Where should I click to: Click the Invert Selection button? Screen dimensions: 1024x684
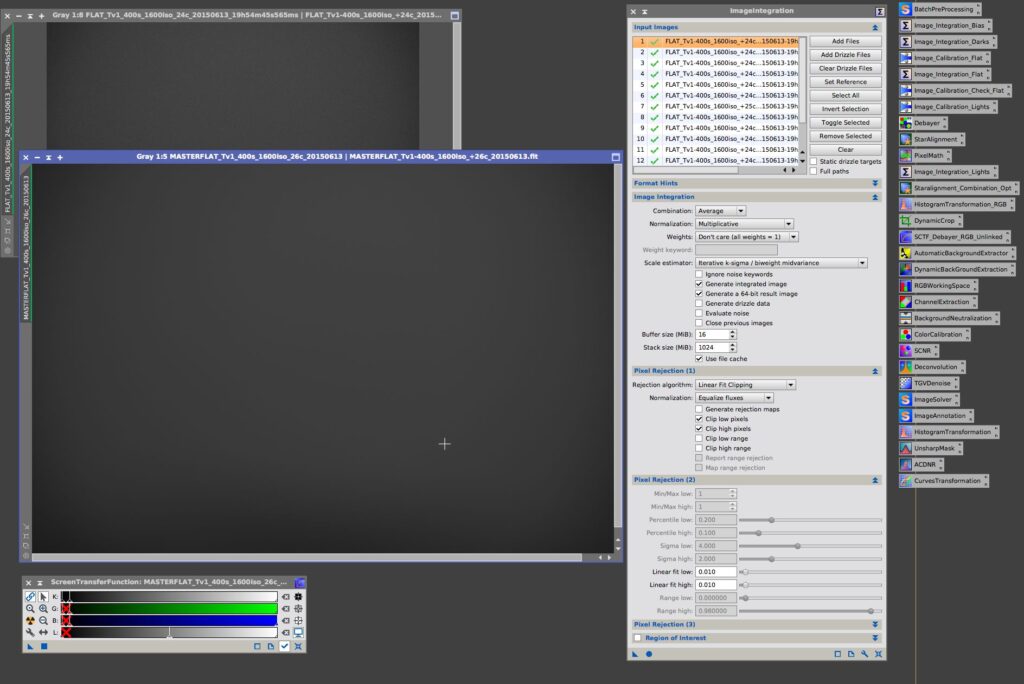(x=845, y=109)
